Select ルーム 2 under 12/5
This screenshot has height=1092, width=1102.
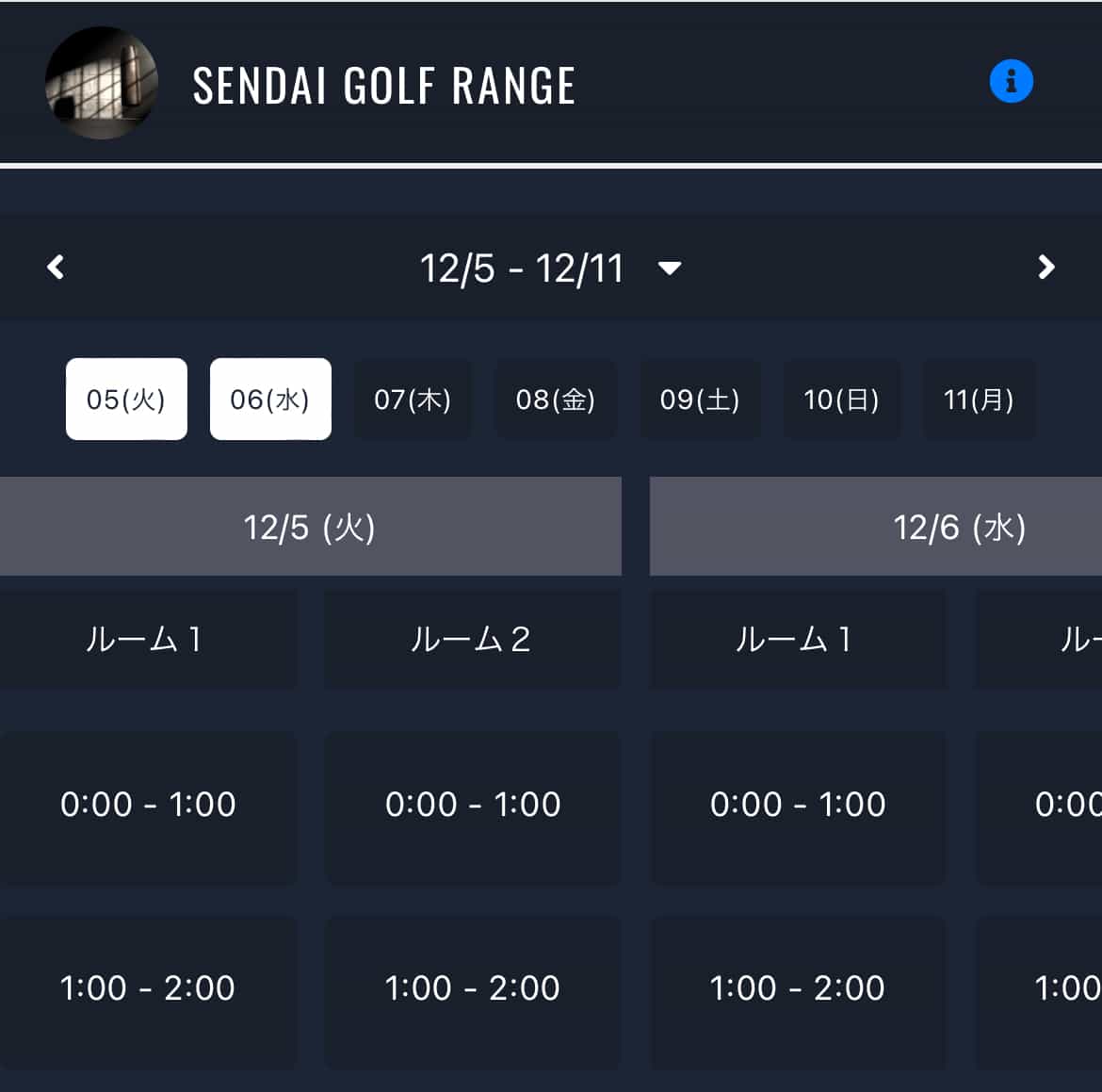pos(472,640)
